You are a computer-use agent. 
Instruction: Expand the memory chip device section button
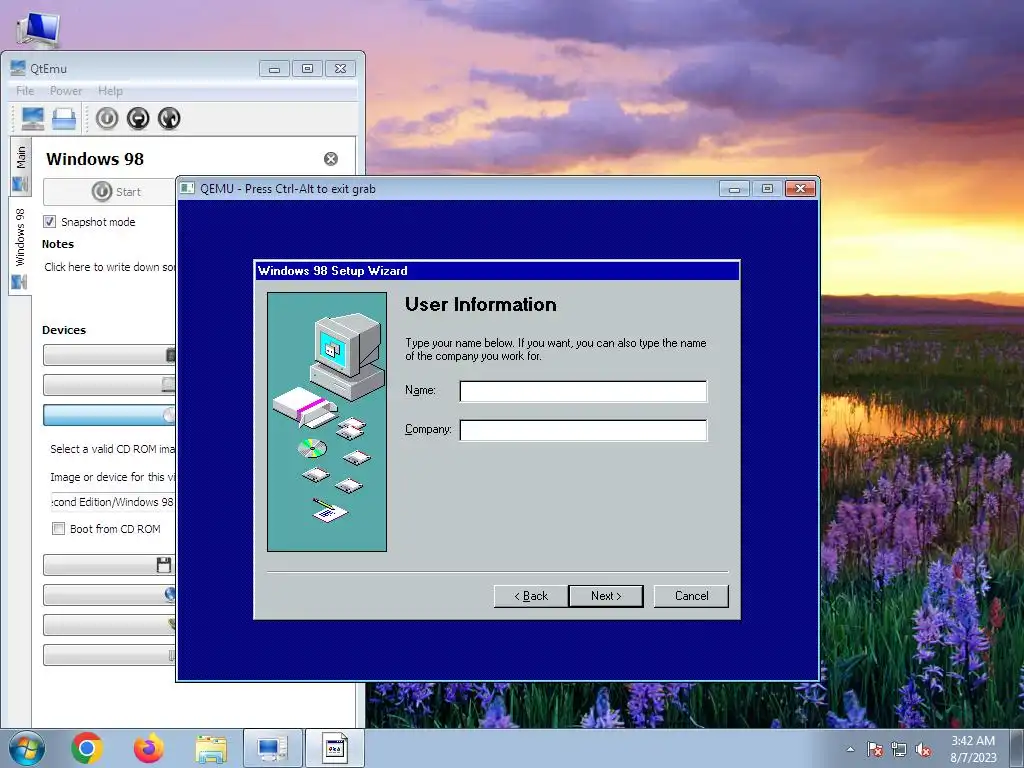coord(109,355)
